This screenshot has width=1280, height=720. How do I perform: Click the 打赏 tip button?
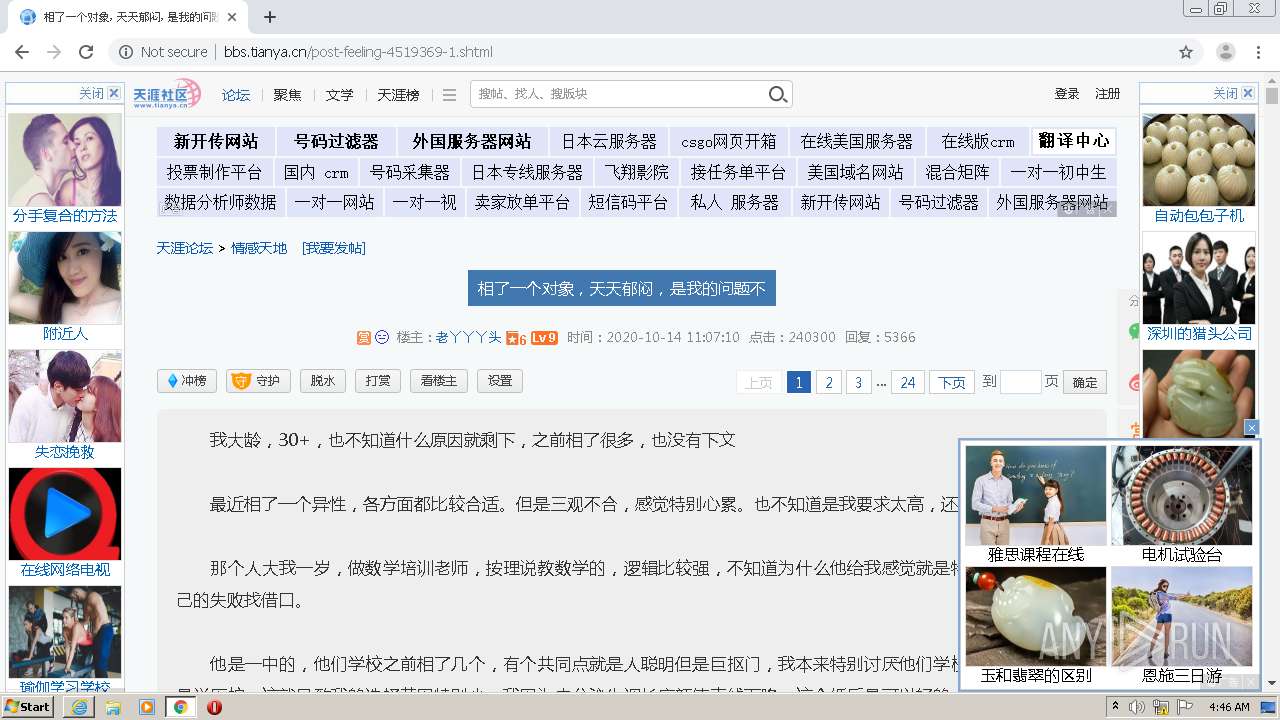(x=378, y=381)
